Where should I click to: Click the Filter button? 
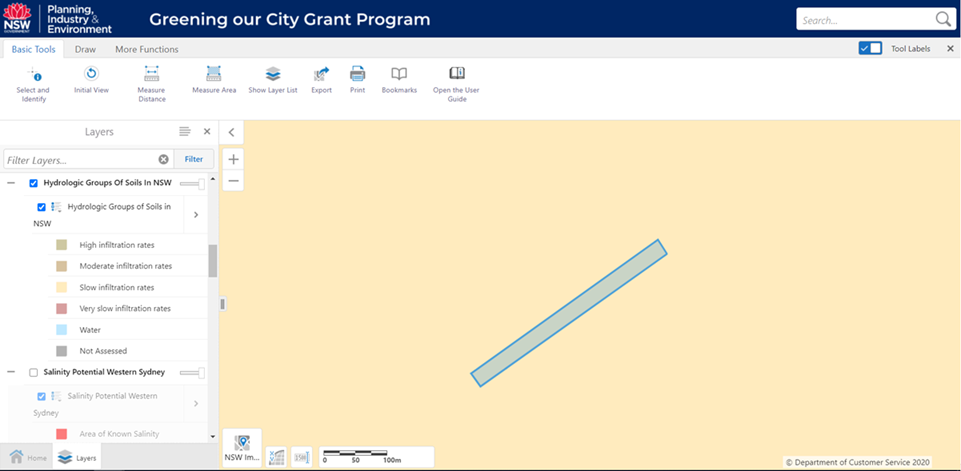click(x=194, y=159)
